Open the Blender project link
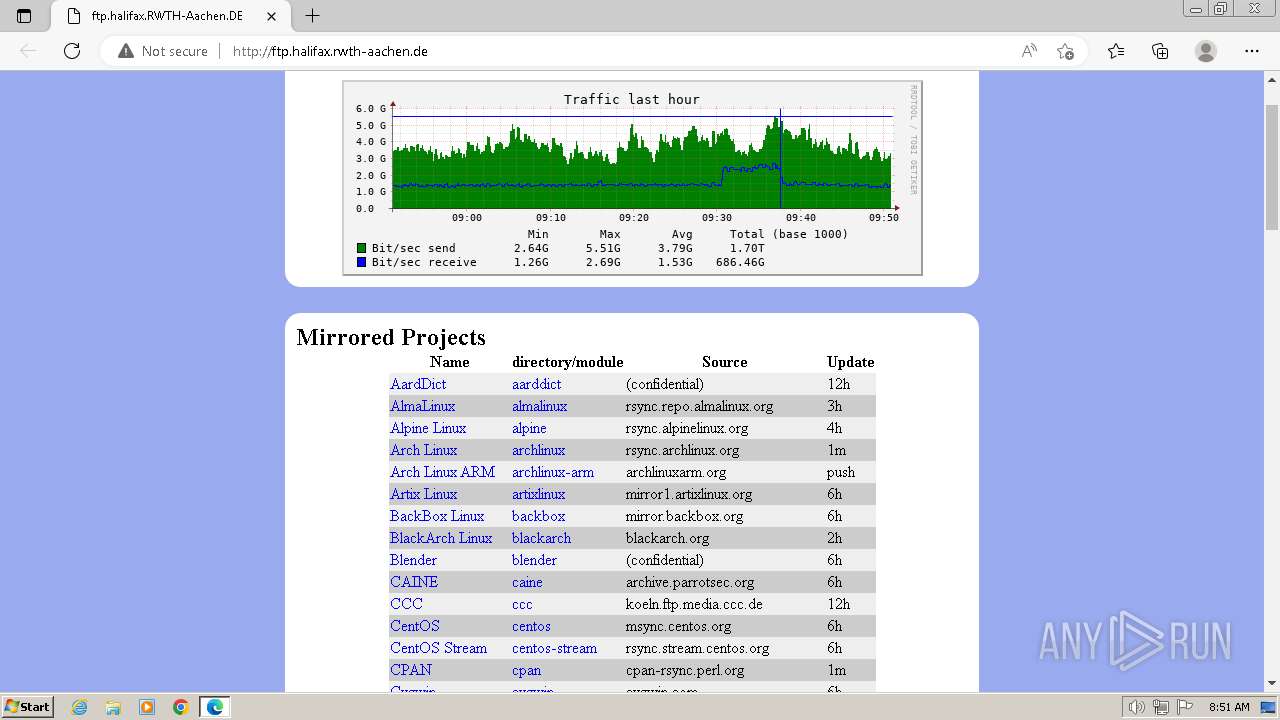Screen dimensions: 1280x720 [413, 560]
